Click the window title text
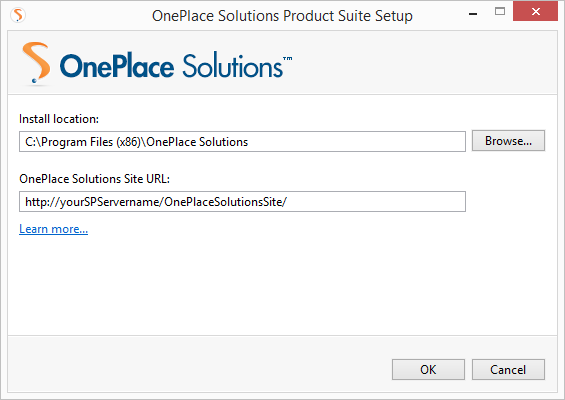 coord(282,16)
